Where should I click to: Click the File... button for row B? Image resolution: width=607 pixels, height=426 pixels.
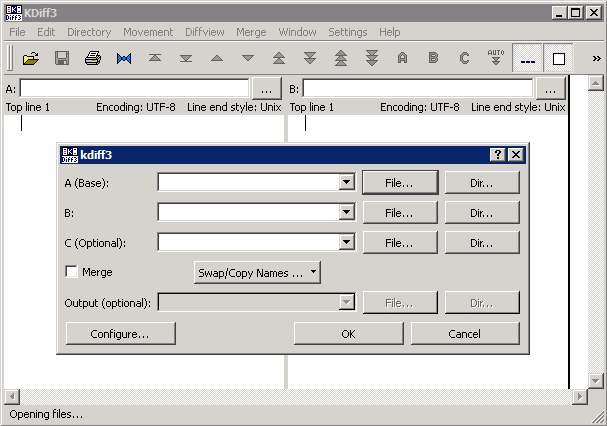click(398, 213)
